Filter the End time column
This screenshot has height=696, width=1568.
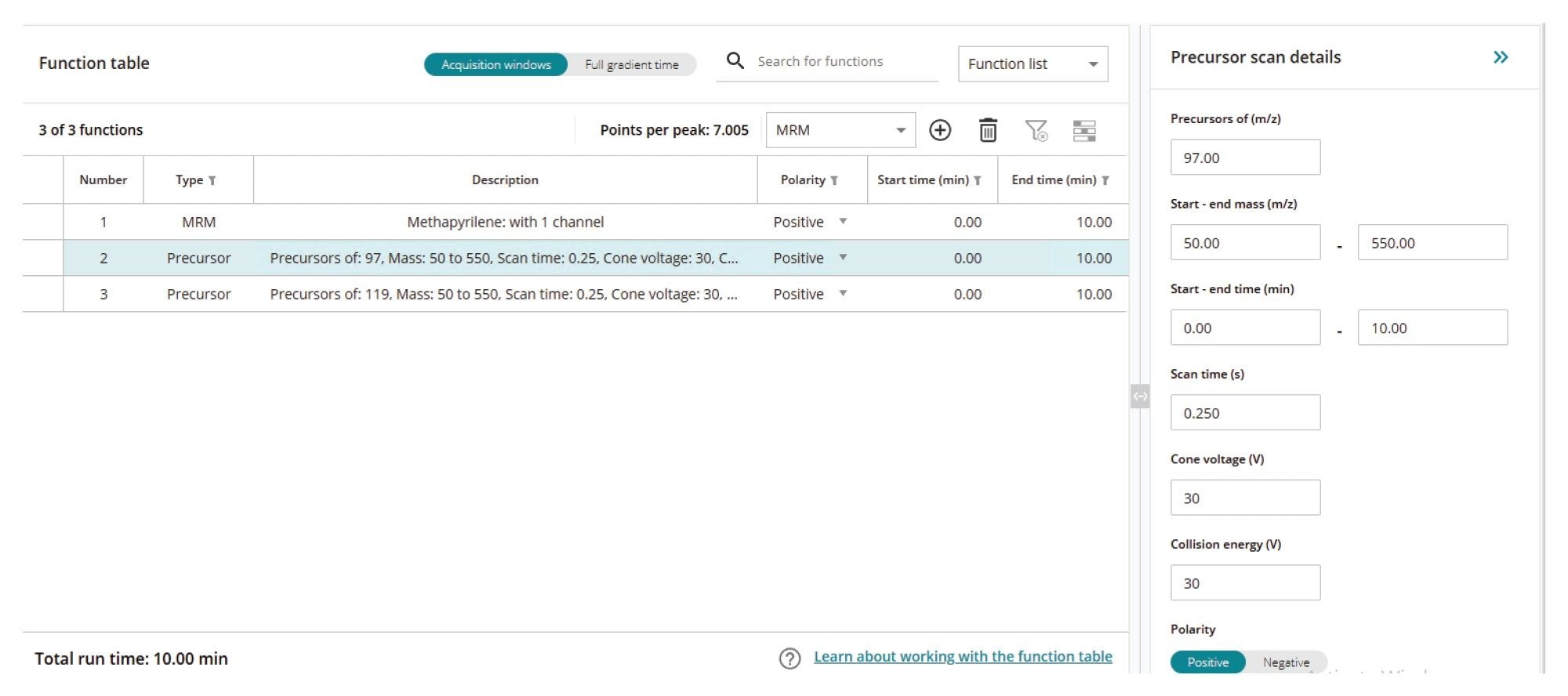[x=1105, y=180]
